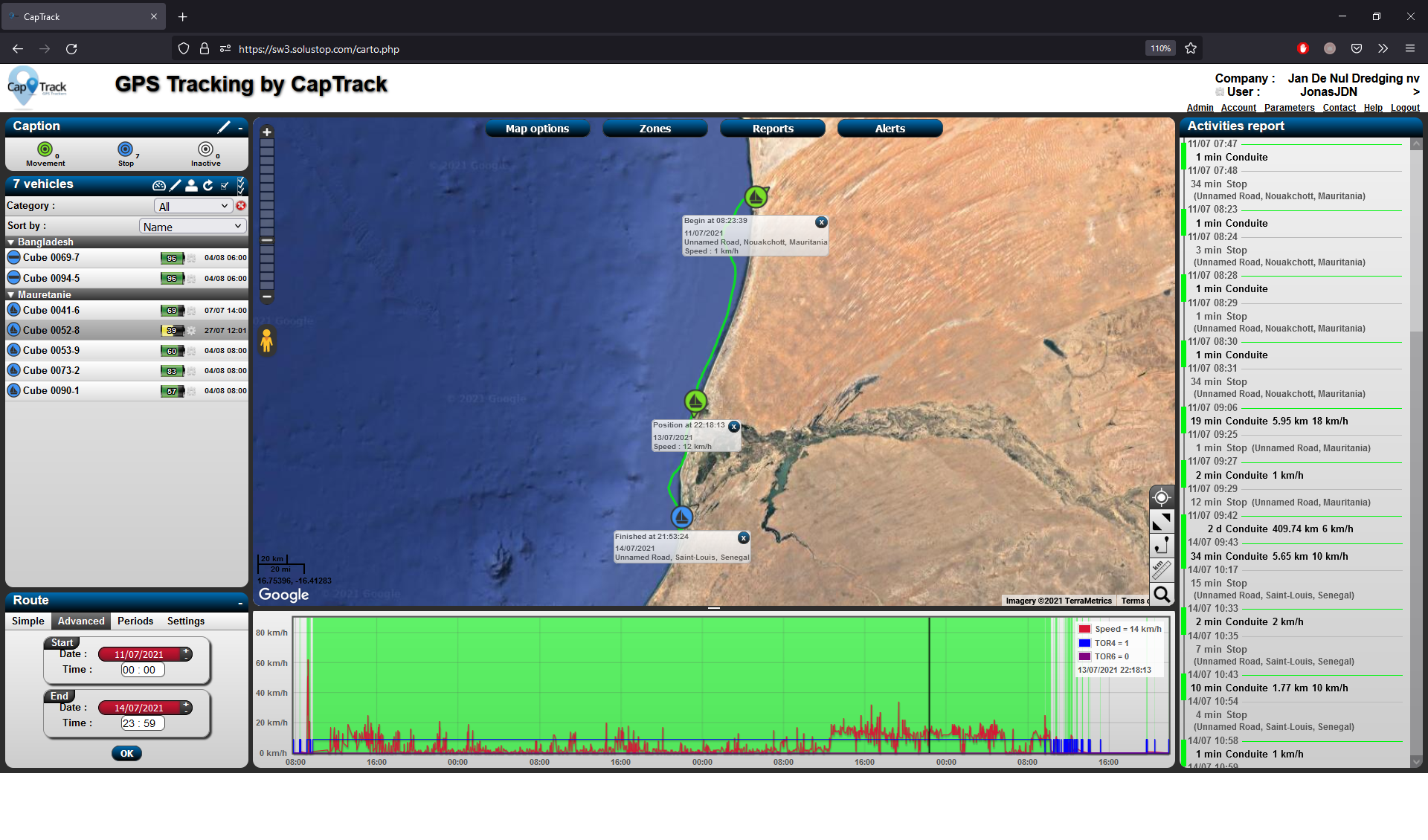Open the Map options menu
This screenshot has height=840, width=1428.
(537, 129)
